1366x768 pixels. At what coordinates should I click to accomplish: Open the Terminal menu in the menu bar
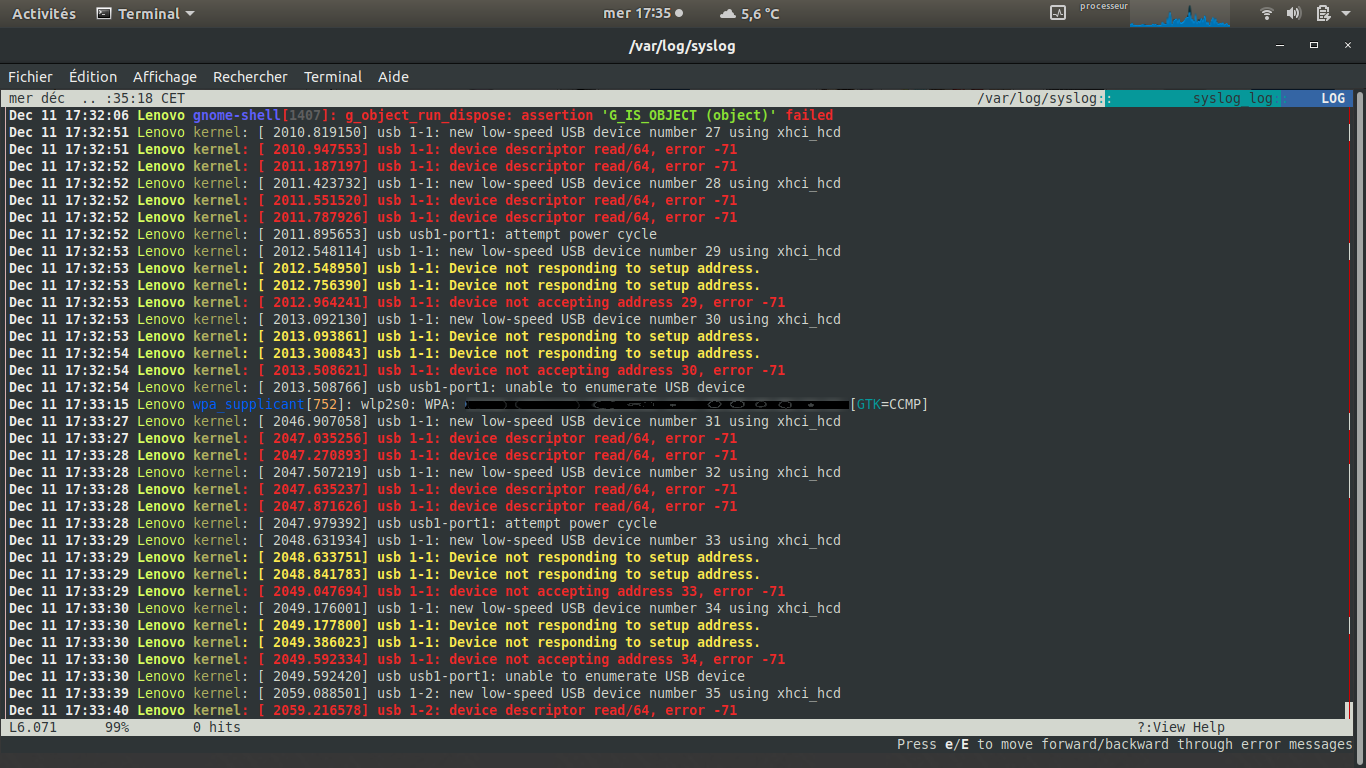click(333, 77)
